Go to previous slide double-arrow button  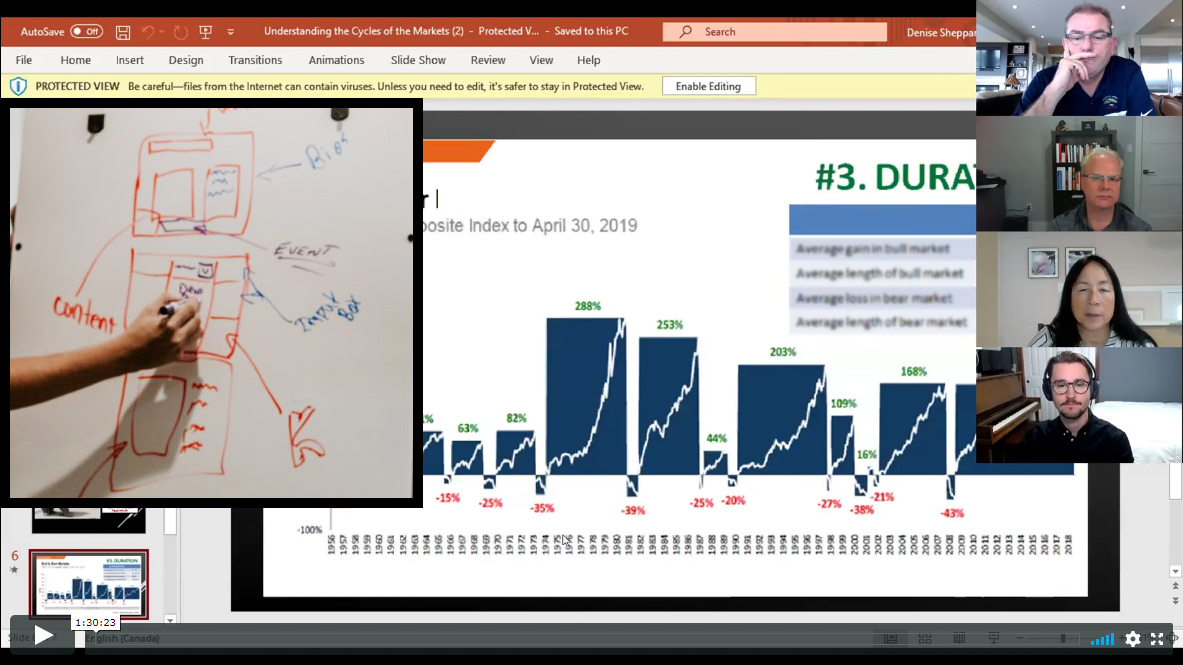click(1175, 586)
